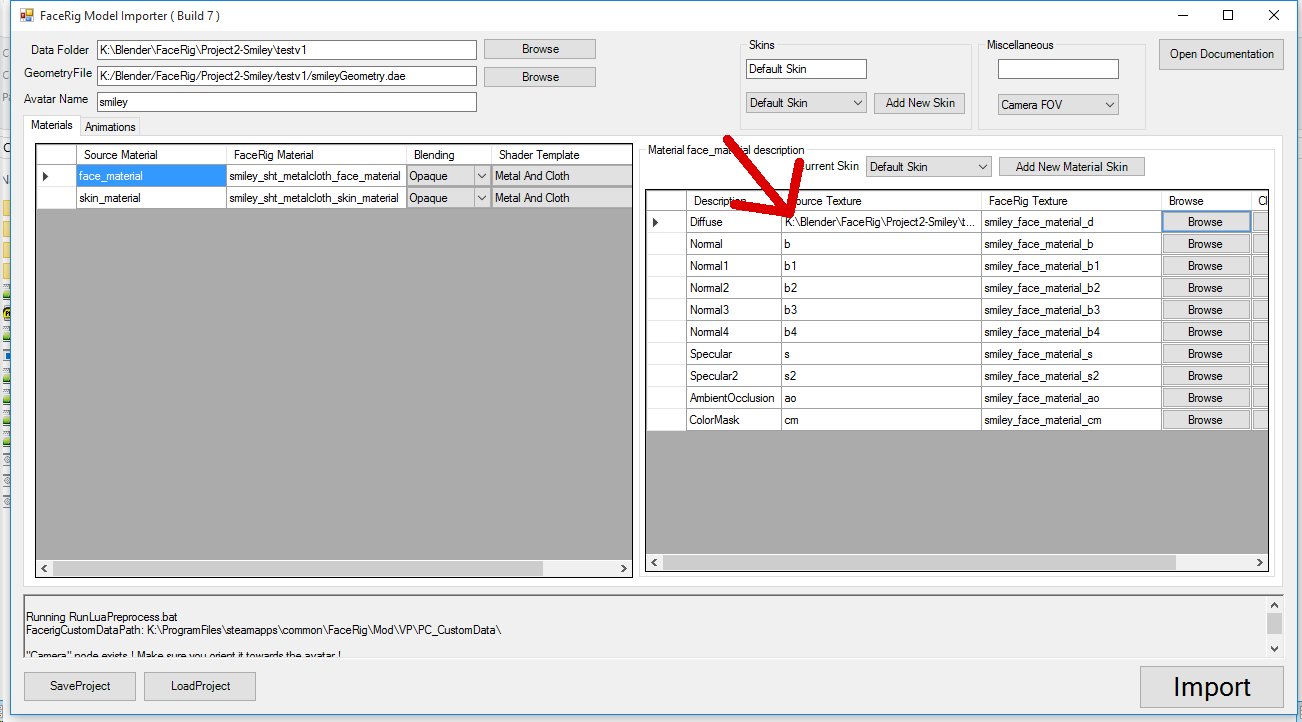Select the skin_material source material cell
1302x722 pixels.
click(152, 198)
